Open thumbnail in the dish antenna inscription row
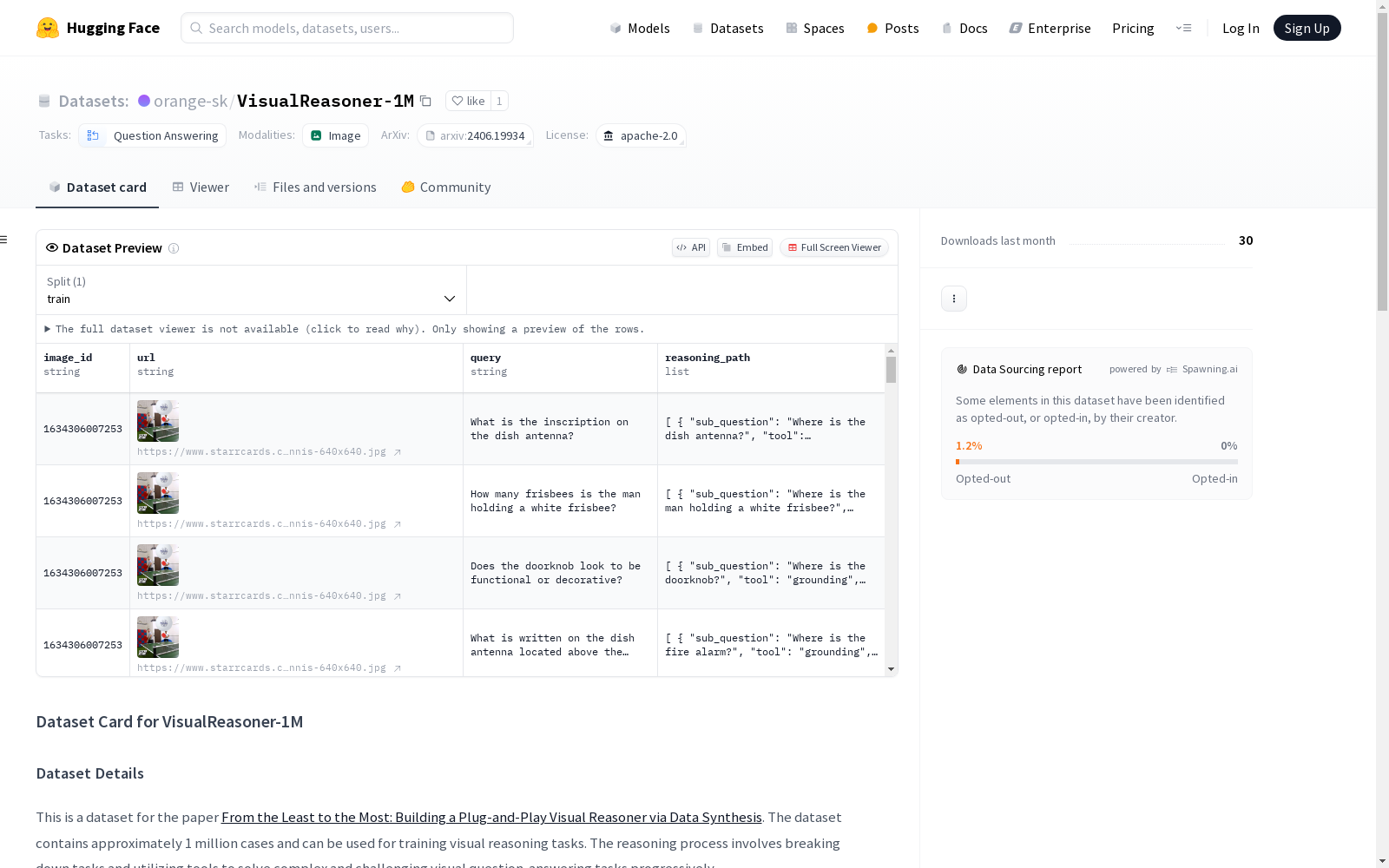 [x=158, y=421]
